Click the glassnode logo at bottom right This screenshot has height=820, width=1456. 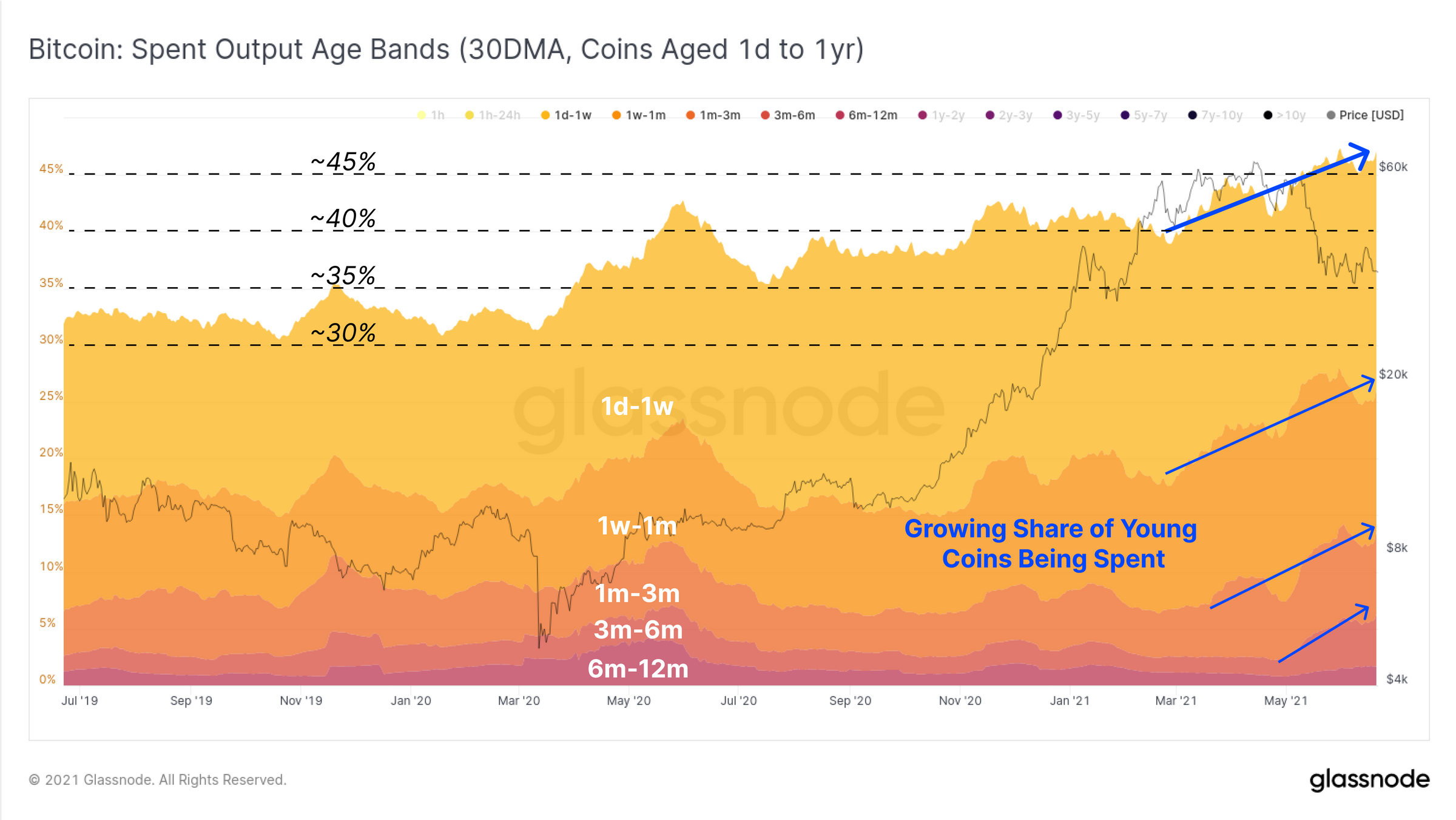[1369, 780]
